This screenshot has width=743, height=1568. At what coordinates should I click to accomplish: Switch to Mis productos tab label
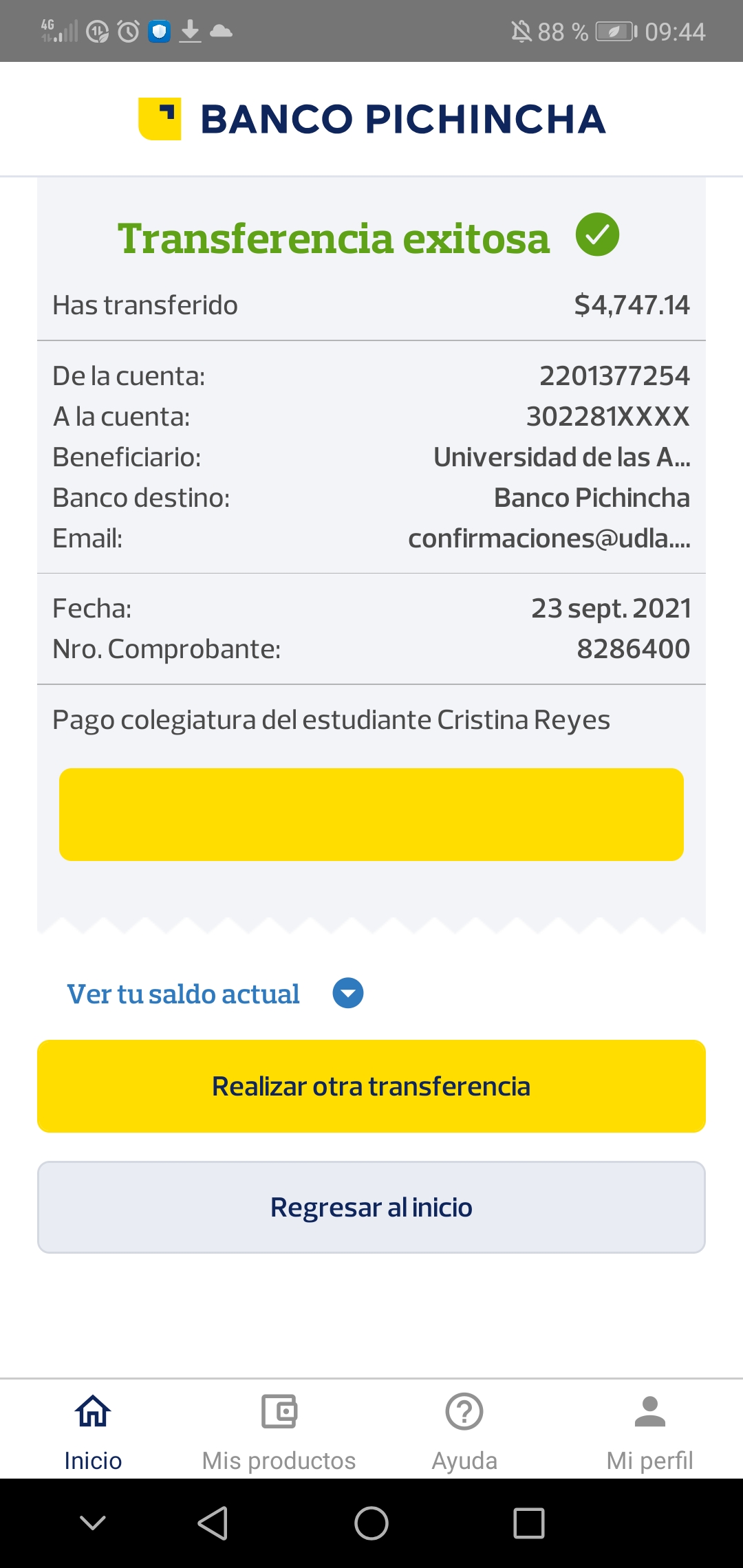pyautogui.click(x=279, y=1461)
